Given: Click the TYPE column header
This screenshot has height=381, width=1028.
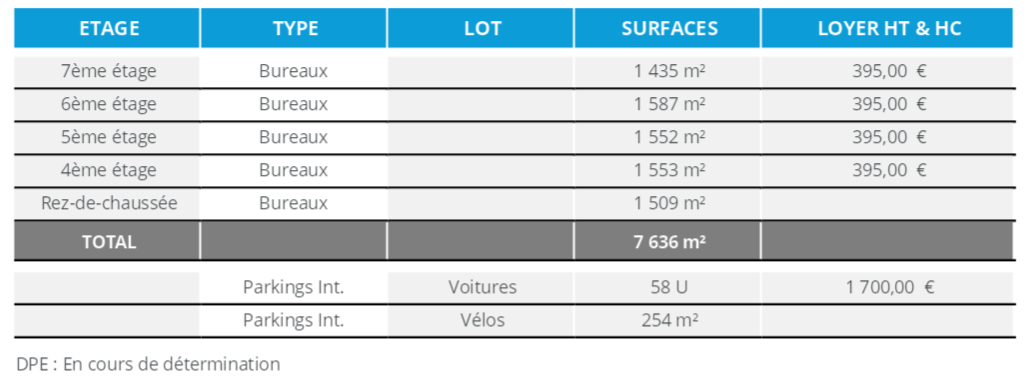Looking at the screenshot, I should 294,28.
